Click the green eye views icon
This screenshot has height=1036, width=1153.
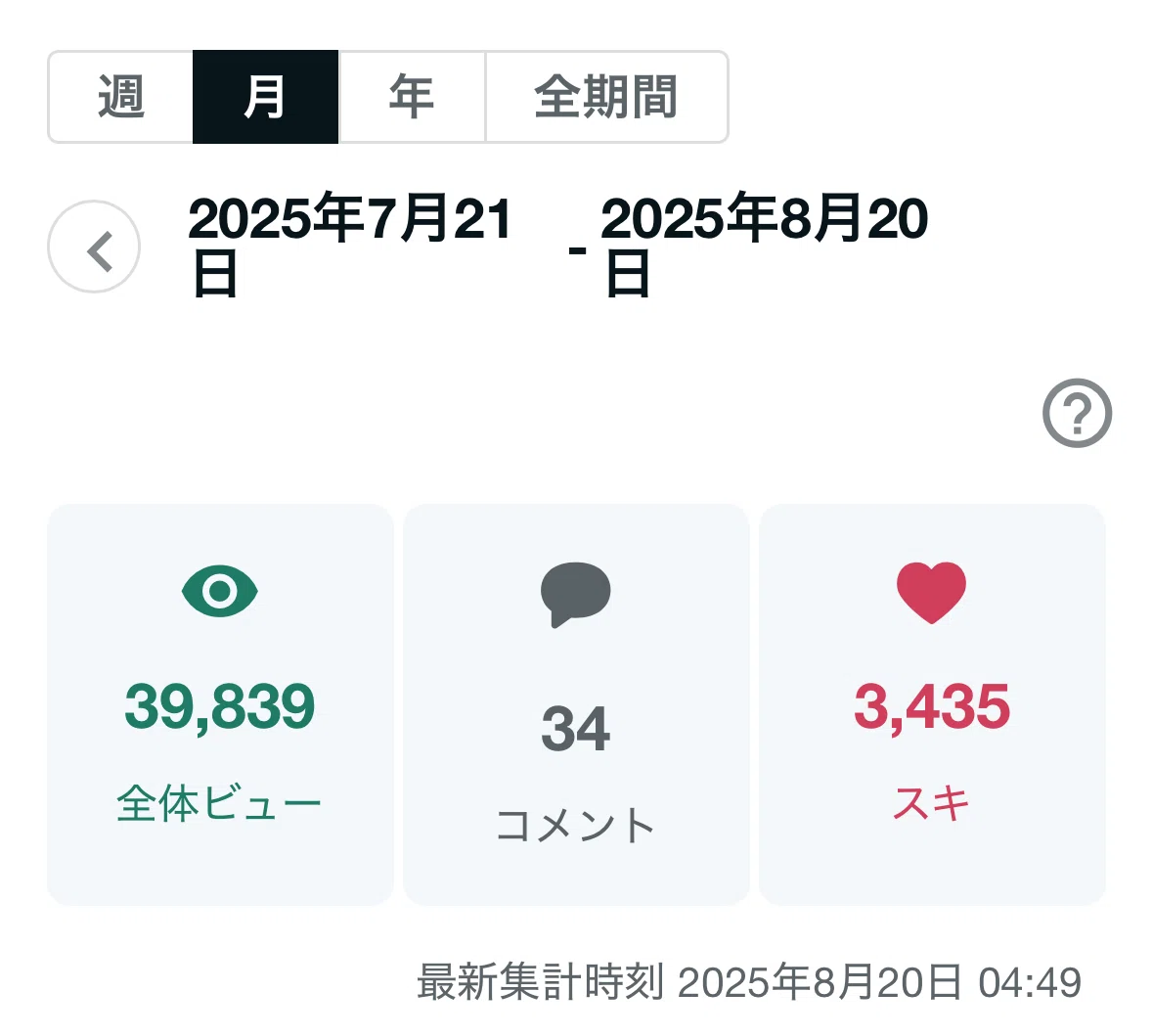(220, 591)
